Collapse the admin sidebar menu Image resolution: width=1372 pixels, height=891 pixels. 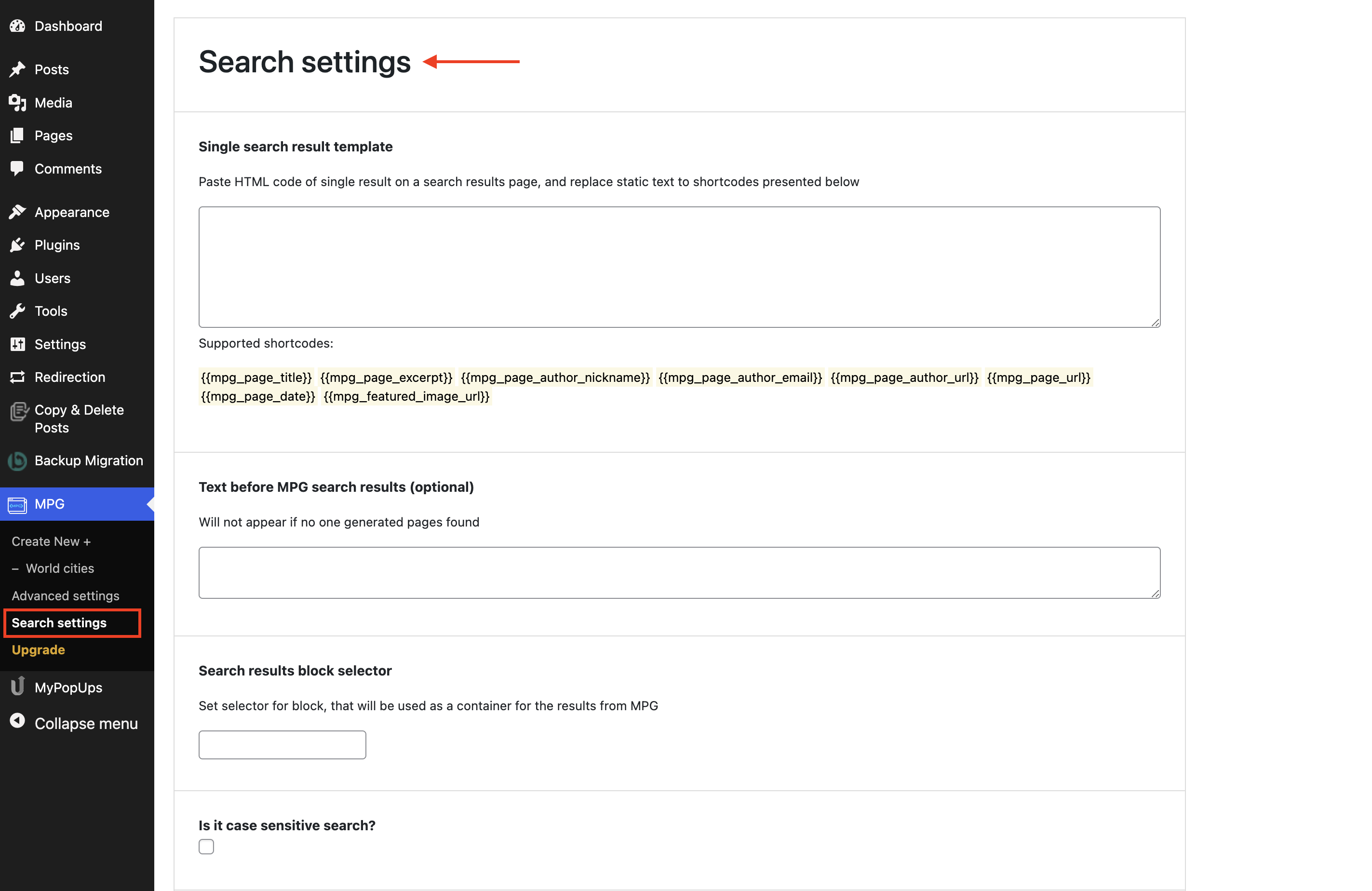pyautogui.click(x=85, y=723)
